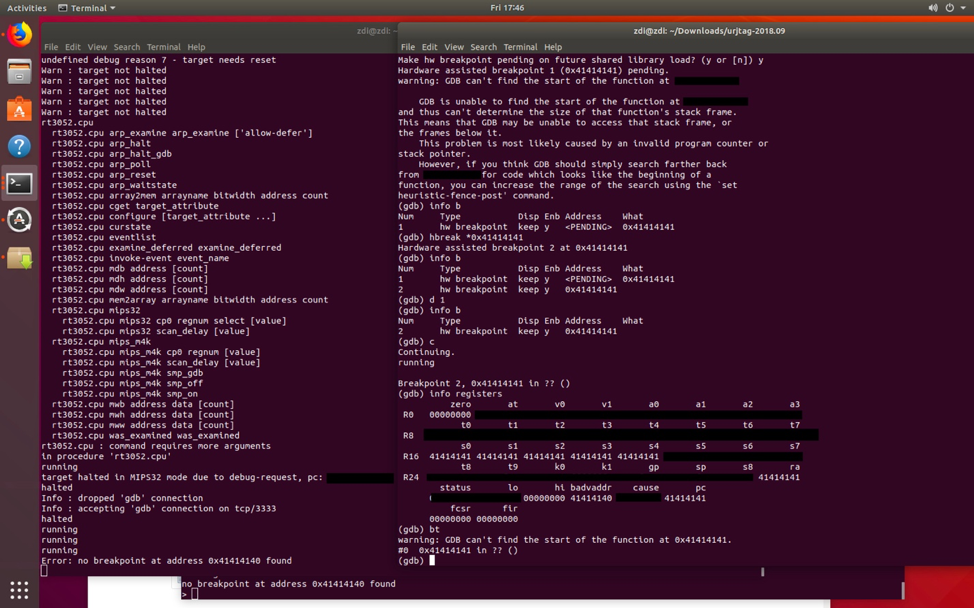Click 'rt3052.cpu arp_halt_gdb' line

point(112,154)
